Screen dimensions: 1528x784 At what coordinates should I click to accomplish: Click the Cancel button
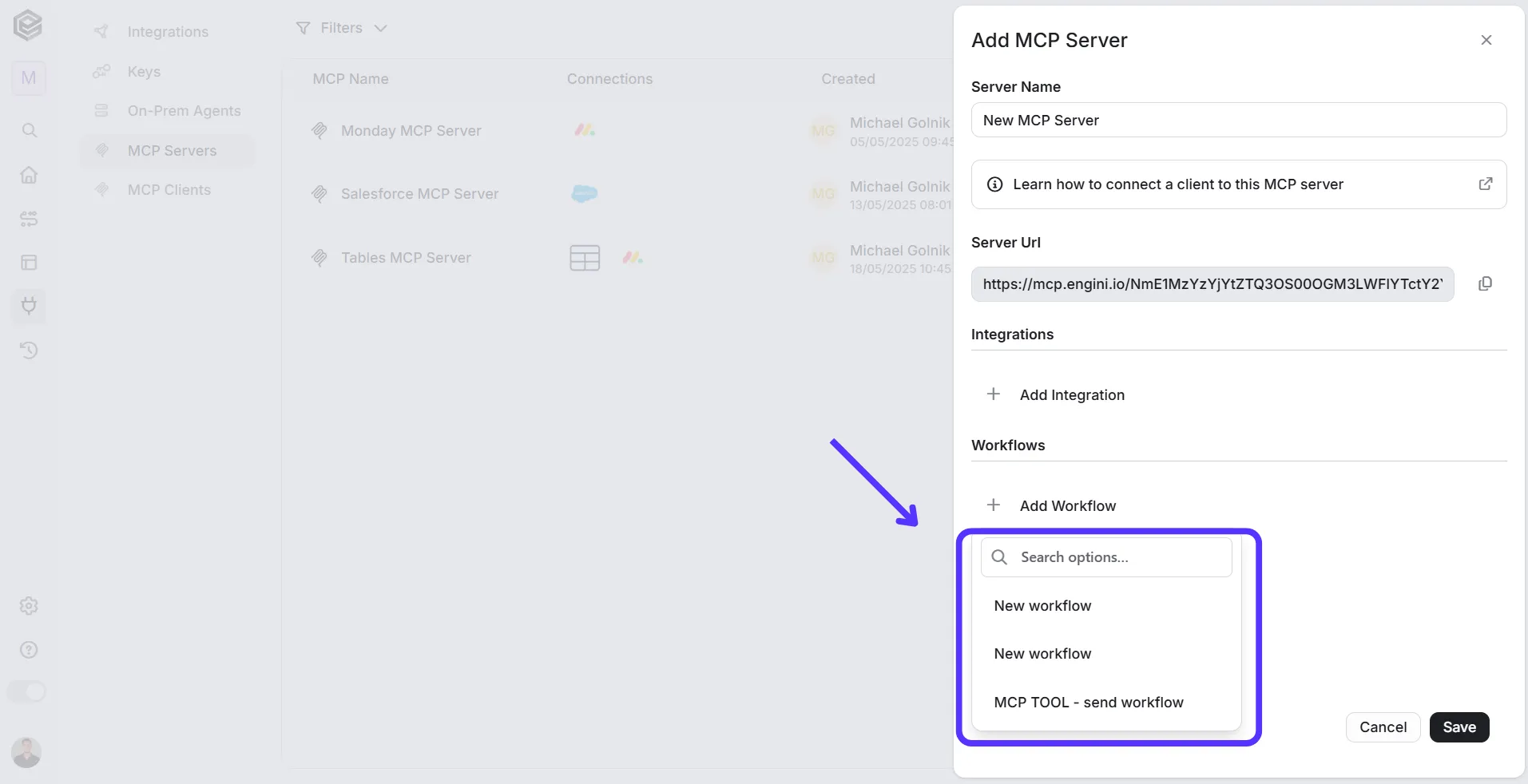[1383, 727]
